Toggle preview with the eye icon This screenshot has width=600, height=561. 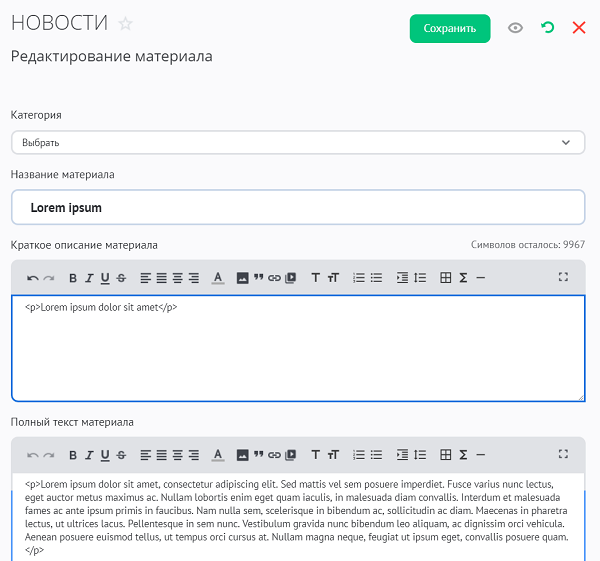click(x=515, y=28)
